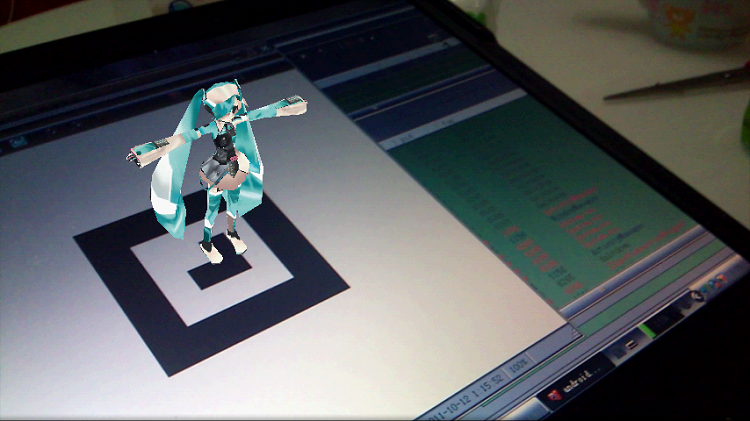Click the small toolbar icon at far left
The width and height of the screenshot is (750, 421).
(18, 142)
